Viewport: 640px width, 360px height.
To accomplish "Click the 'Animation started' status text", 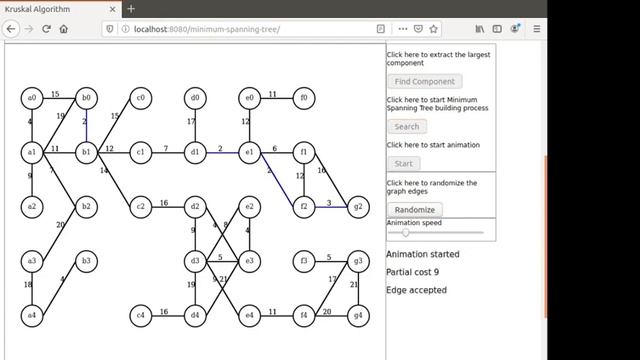I will coord(422,254).
